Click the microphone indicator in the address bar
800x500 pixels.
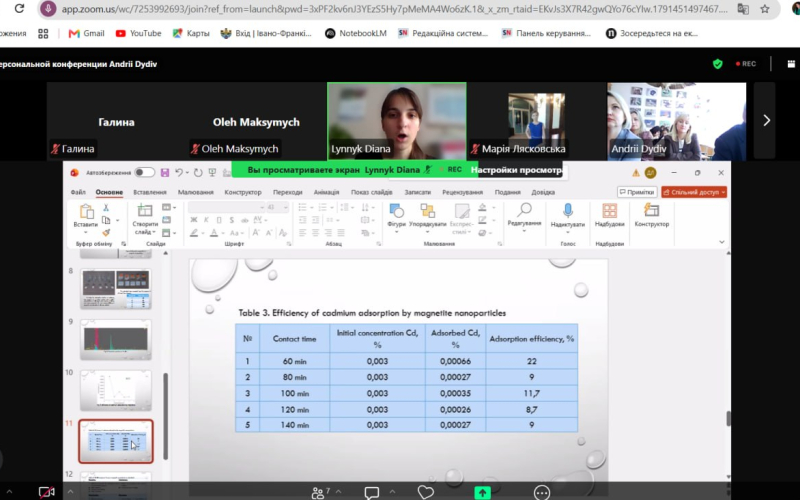48,9
